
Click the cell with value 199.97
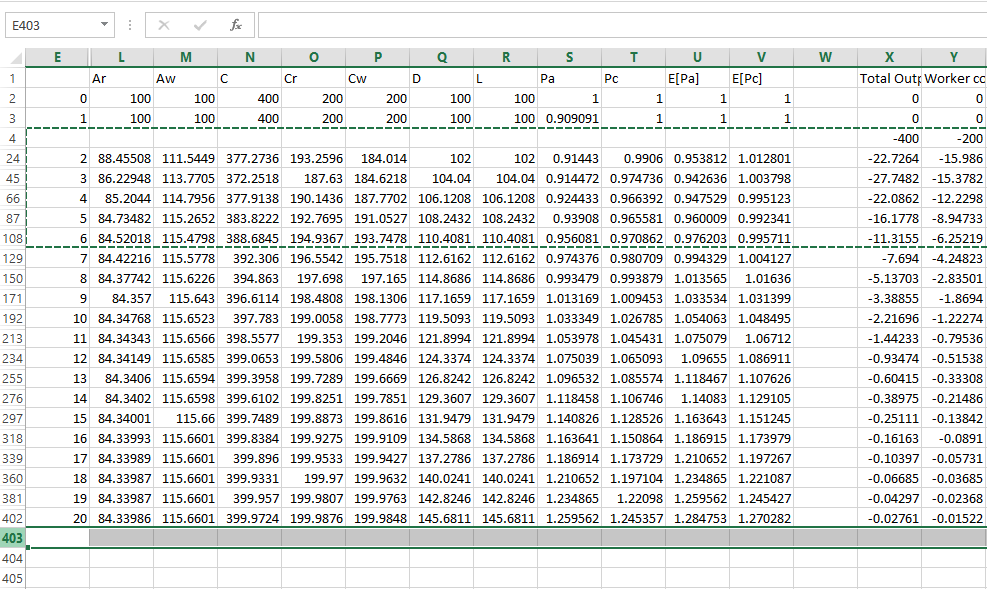(313, 478)
